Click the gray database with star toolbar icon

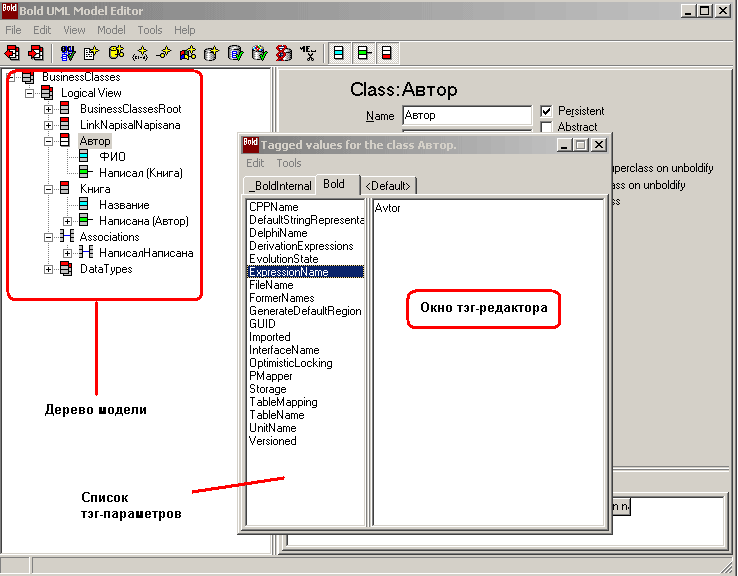click(212, 53)
